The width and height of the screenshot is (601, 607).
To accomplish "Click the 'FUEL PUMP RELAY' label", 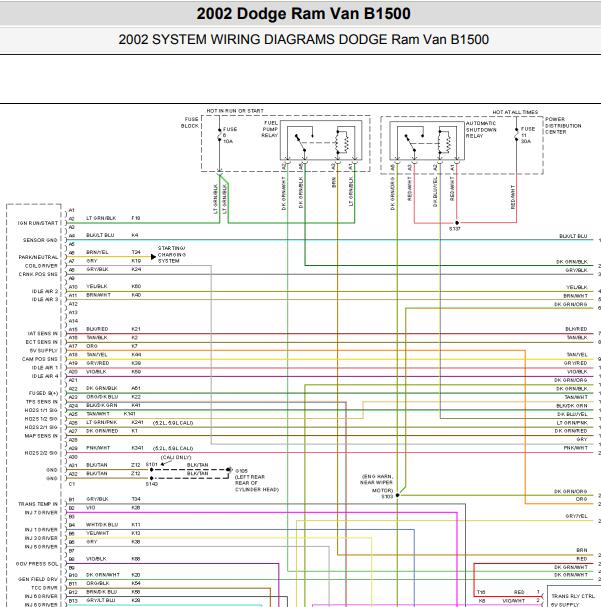I will [270, 129].
